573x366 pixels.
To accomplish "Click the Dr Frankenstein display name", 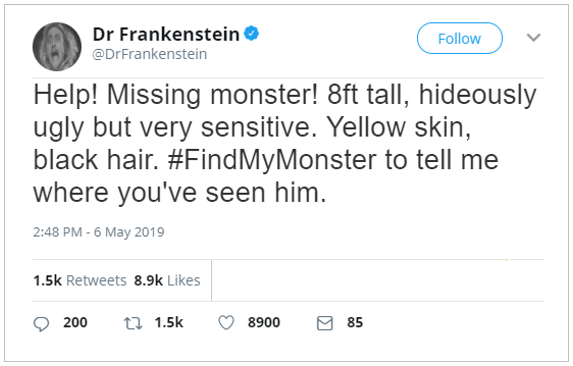I will pyautogui.click(x=166, y=34).
